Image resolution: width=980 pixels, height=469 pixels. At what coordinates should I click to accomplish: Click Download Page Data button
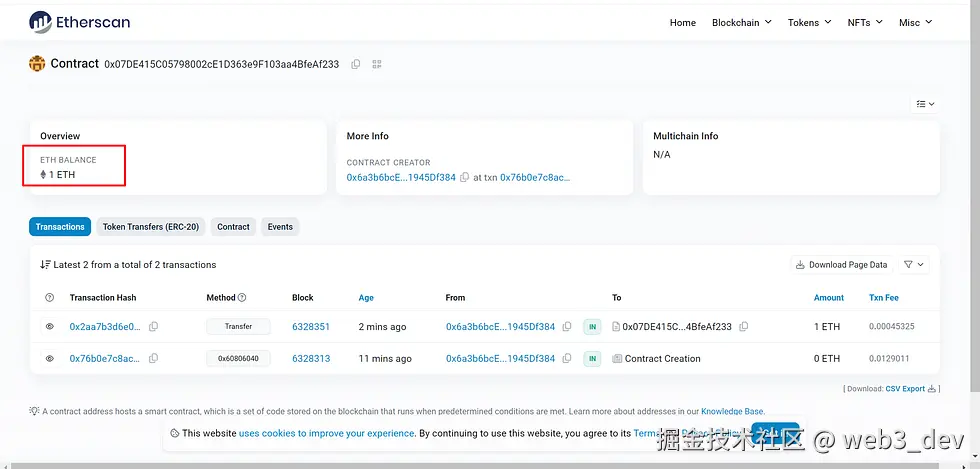[x=842, y=265]
